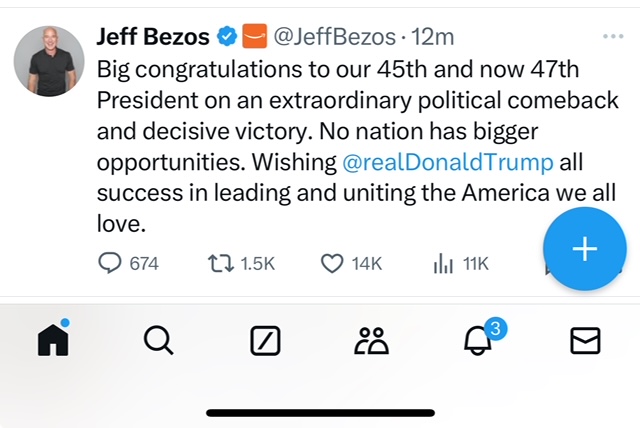Like the tweet with heart icon
Viewport: 640px width, 428px height.
click(332, 263)
